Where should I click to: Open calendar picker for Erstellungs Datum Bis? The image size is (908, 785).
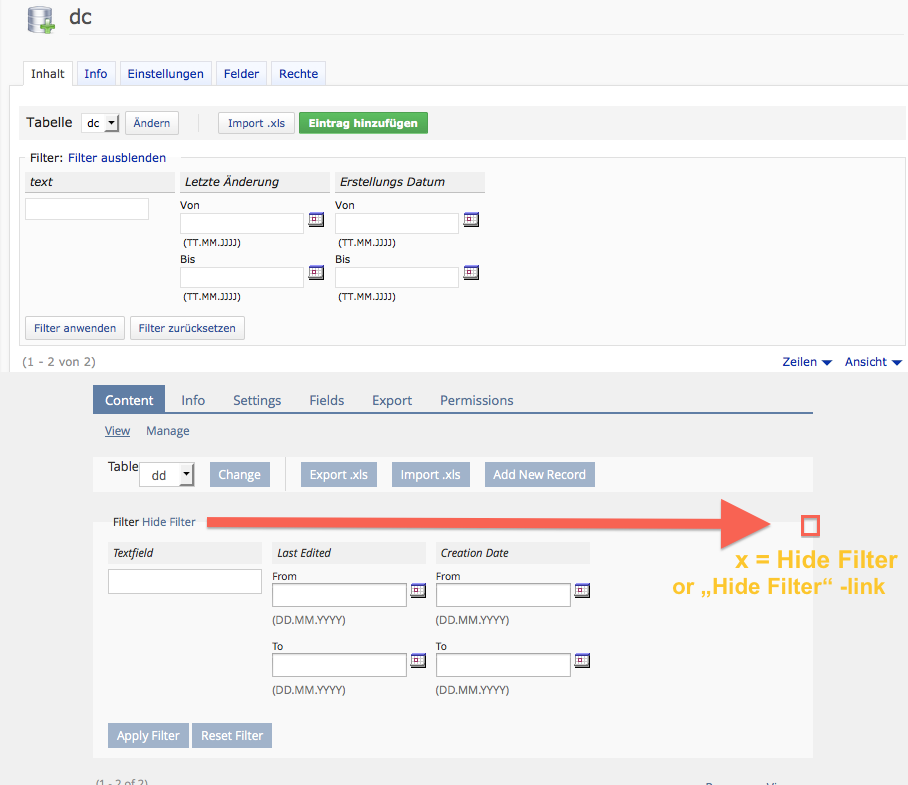pos(471,272)
